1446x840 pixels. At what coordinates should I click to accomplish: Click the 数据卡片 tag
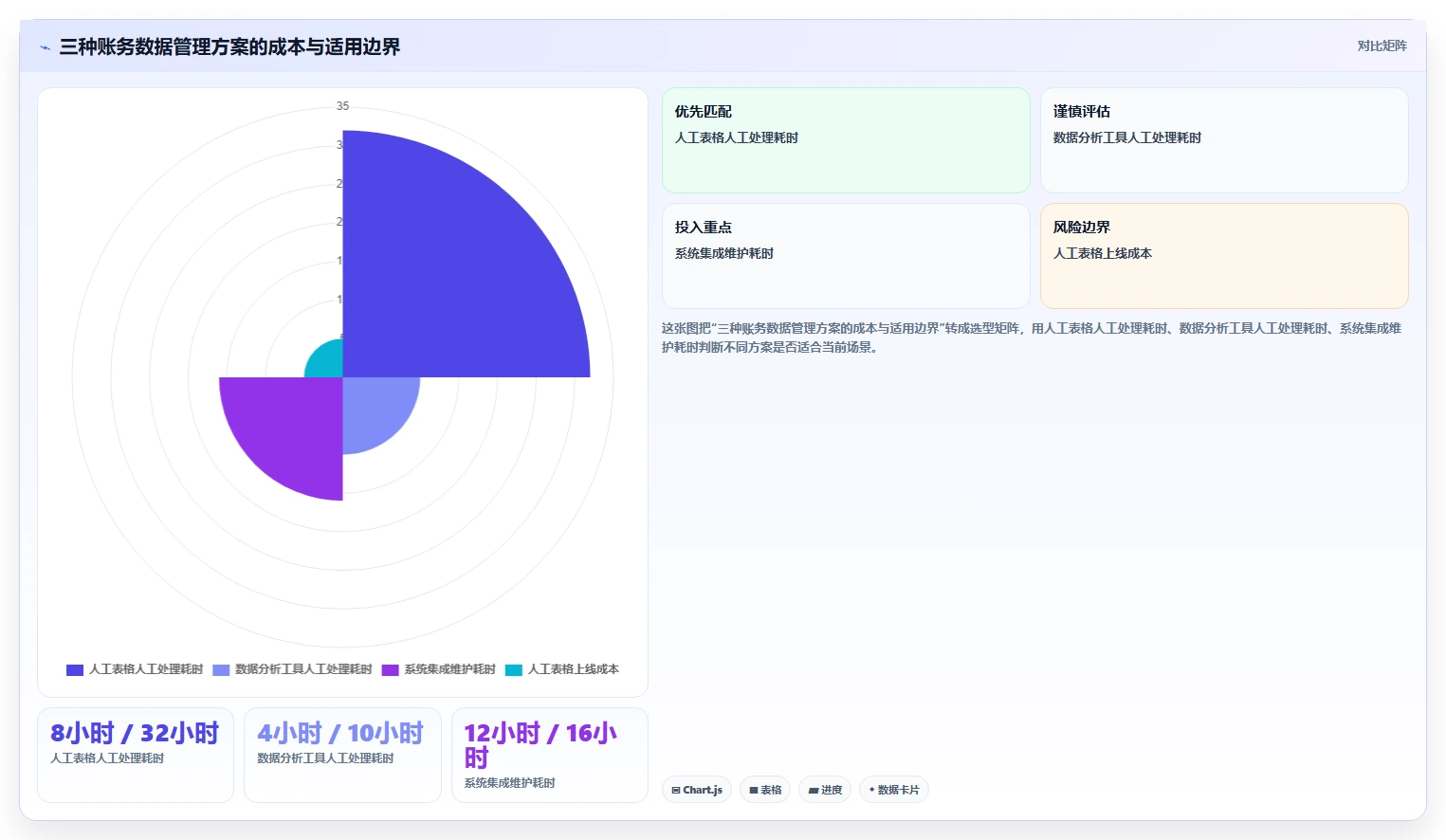click(893, 790)
